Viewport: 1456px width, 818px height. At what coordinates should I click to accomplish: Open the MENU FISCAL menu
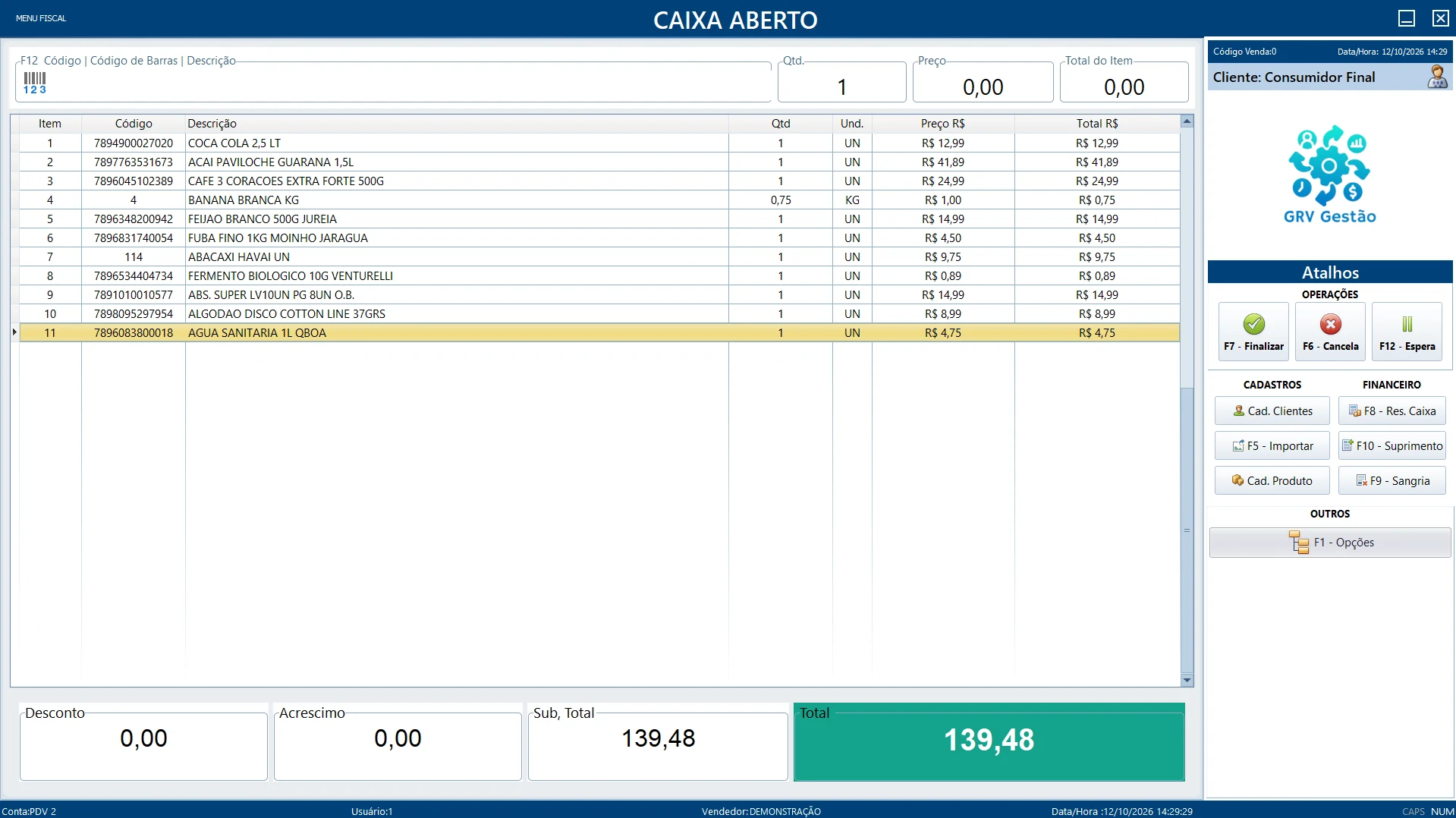pos(41,18)
